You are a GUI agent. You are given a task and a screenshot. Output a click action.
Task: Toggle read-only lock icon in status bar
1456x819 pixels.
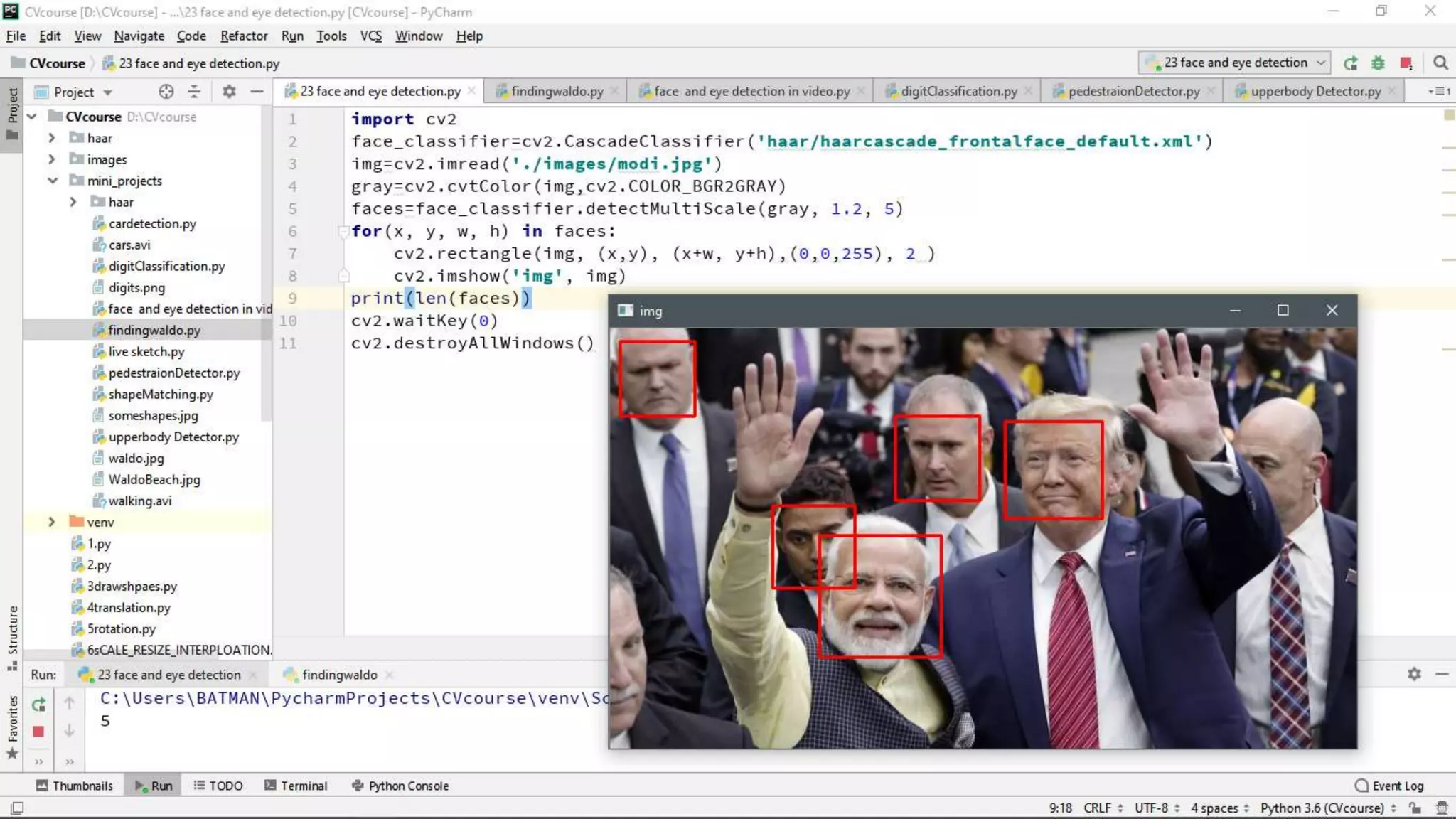(1415, 808)
